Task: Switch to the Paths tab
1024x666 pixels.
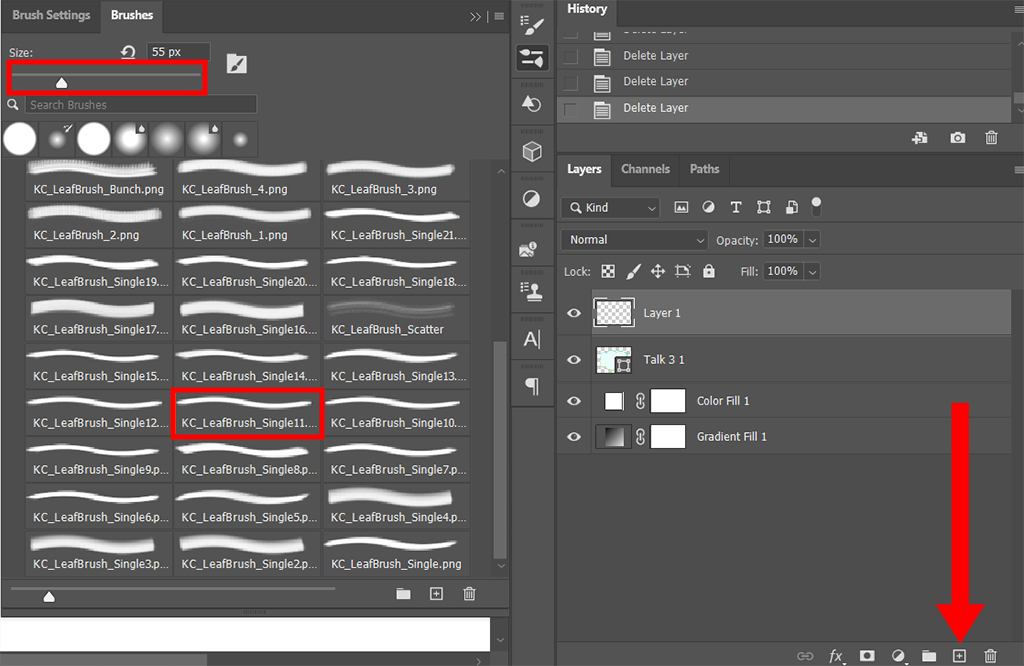Action: (x=704, y=169)
